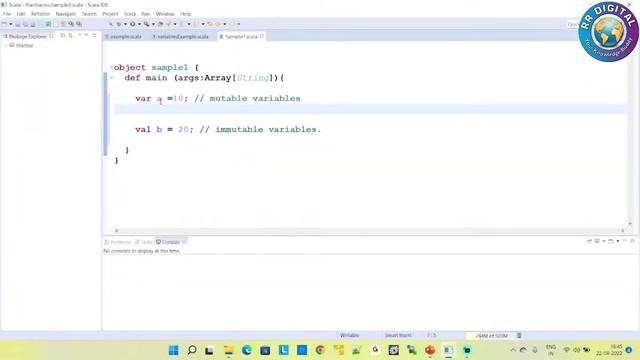This screenshot has width=640, height=360.
Task: Open the Project menu
Action: 110,14
